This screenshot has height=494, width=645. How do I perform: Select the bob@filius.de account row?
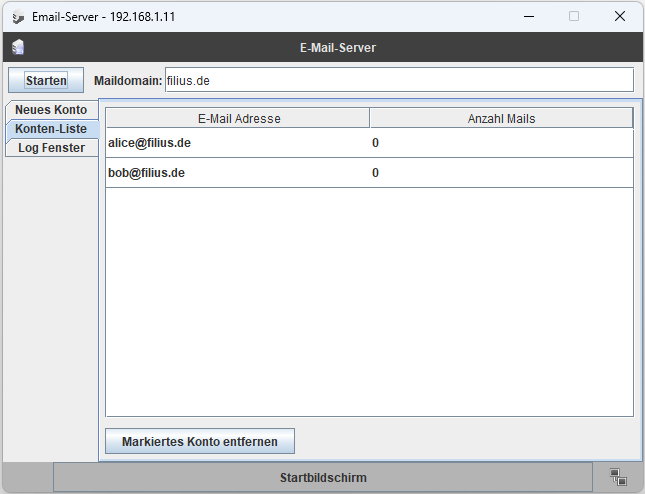tap(147, 173)
